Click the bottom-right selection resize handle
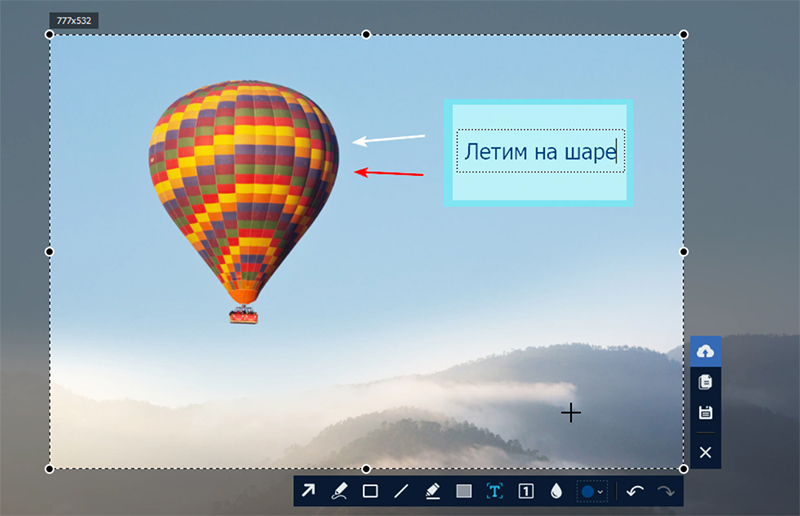This screenshot has width=800, height=516. click(x=684, y=468)
